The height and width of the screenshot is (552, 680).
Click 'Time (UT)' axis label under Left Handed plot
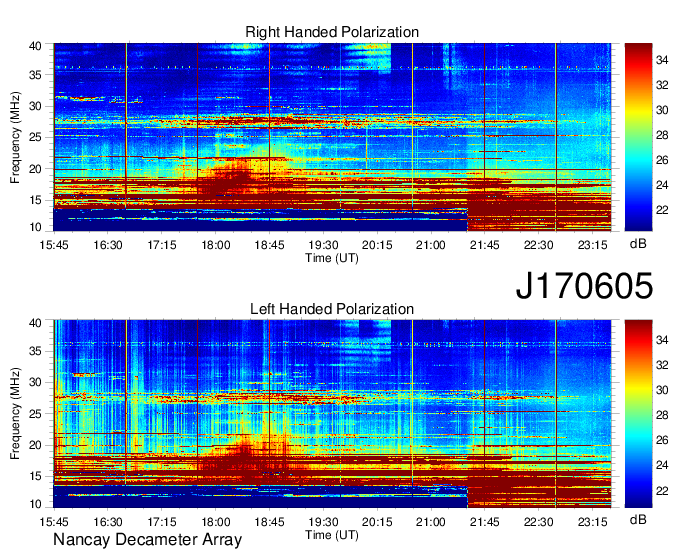[332, 535]
